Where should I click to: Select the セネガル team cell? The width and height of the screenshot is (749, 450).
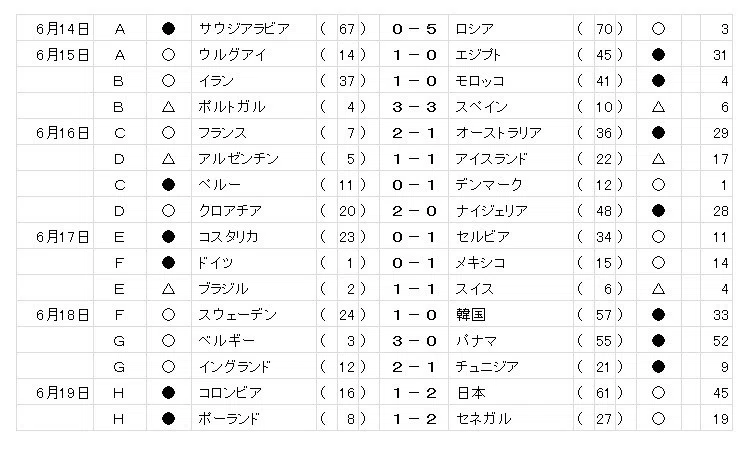(511, 418)
